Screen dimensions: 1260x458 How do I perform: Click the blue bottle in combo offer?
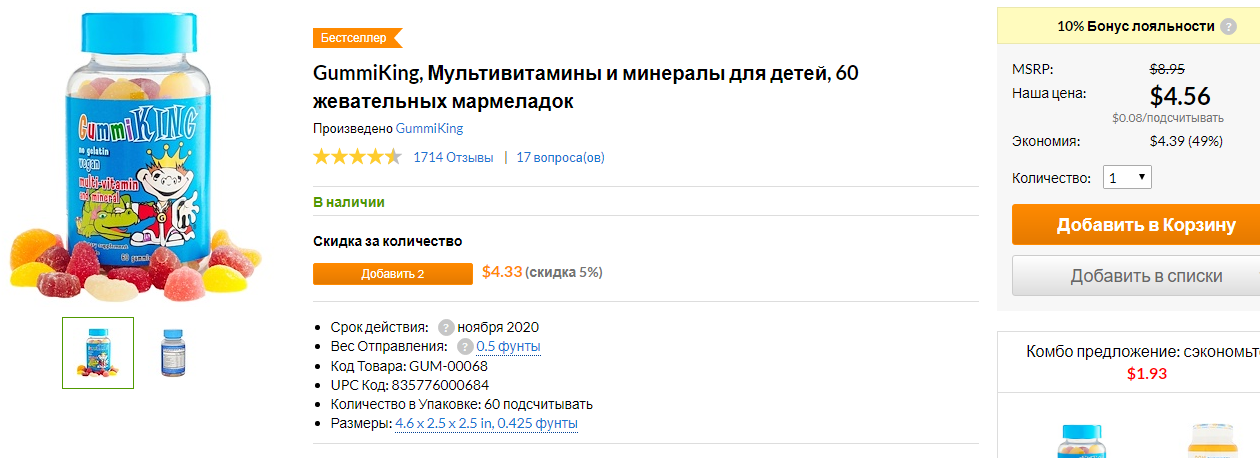(1081, 441)
